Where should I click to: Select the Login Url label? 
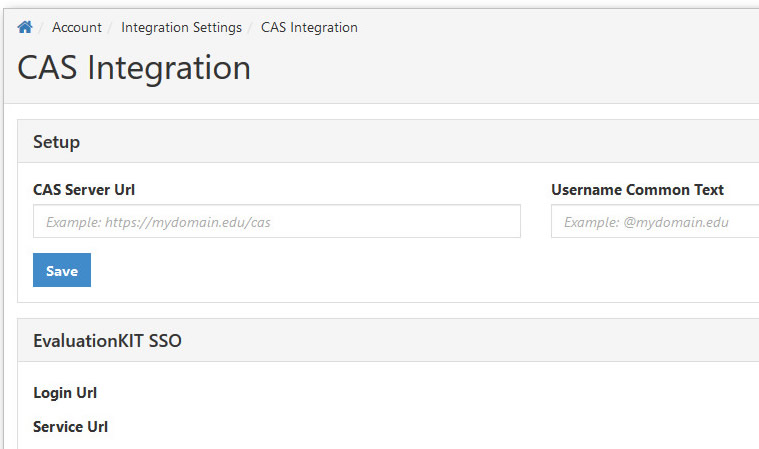pyautogui.click(x=65, y=392)
